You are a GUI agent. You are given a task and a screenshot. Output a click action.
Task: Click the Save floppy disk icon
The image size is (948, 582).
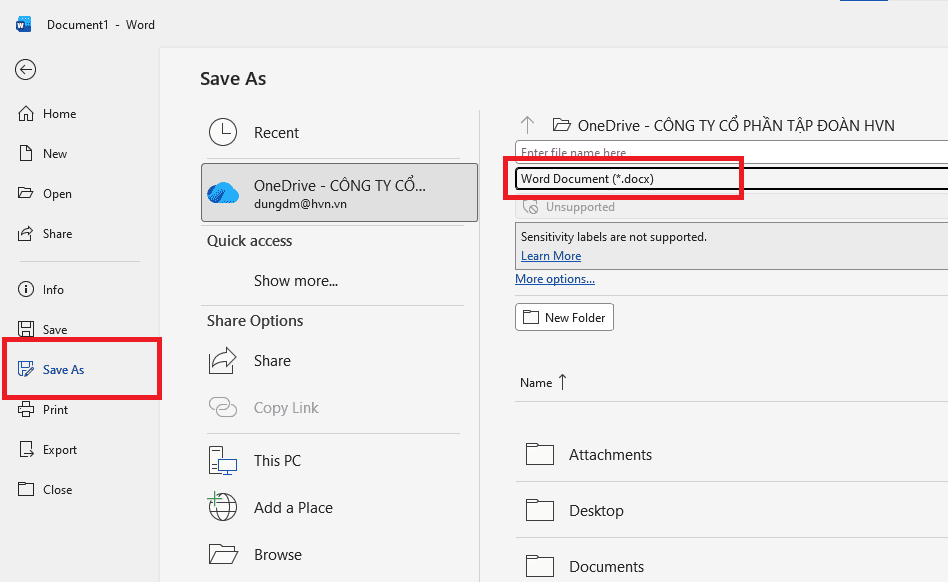pyautogui.click(x=26, y=329)
